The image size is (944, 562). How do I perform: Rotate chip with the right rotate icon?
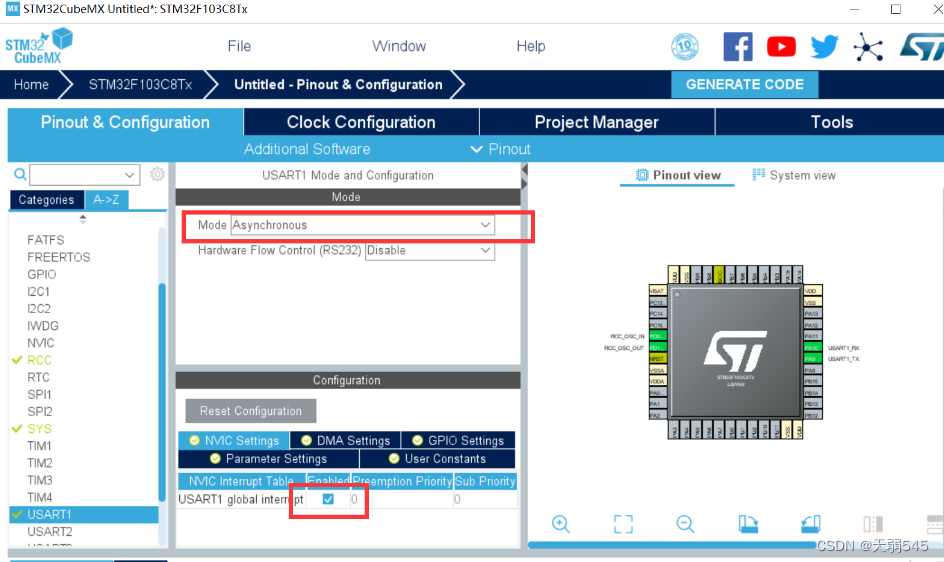[810, 523]
